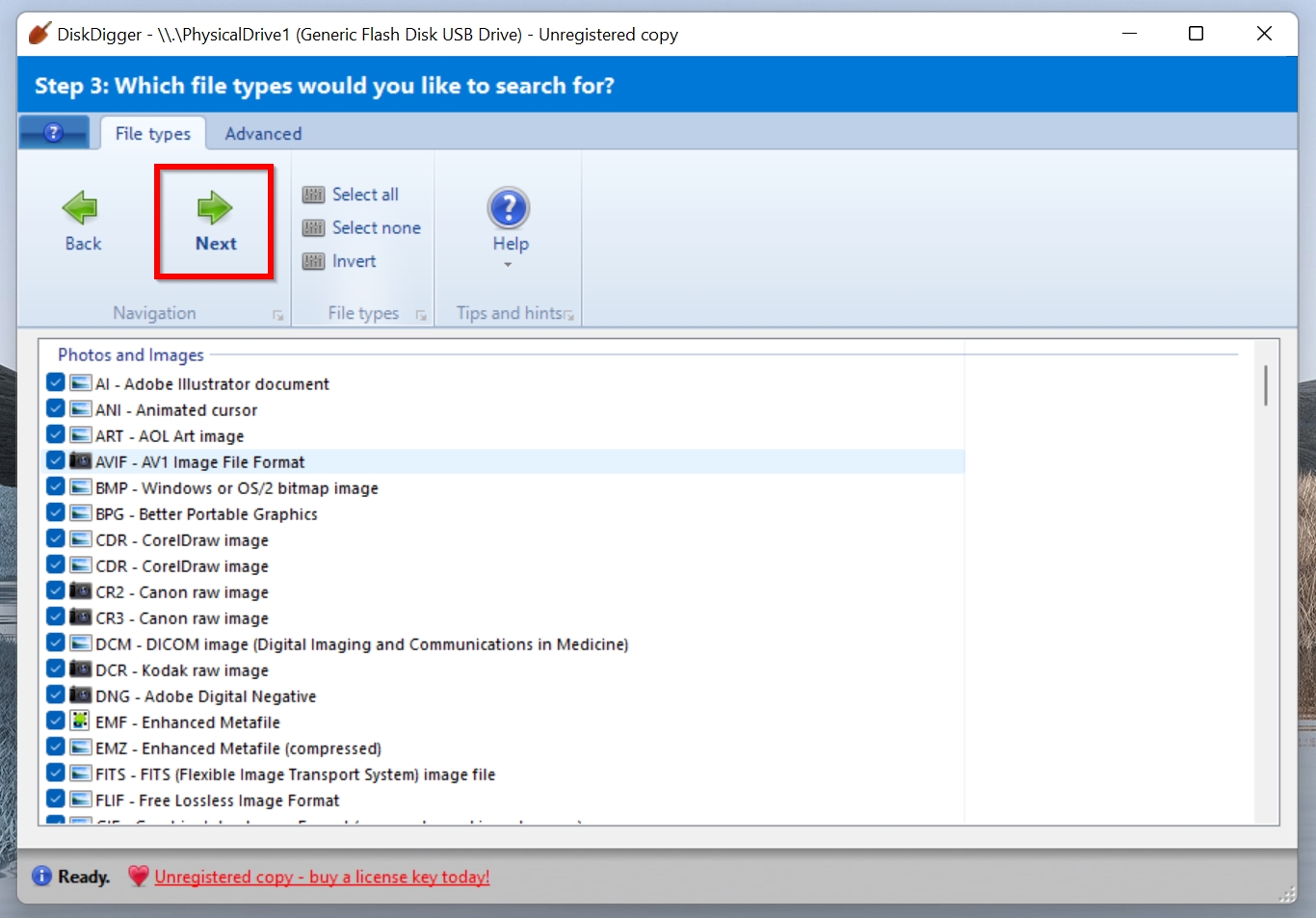Screen dimensions: 1316x918
Task: Click the Back button label
Action: (83, 244)
